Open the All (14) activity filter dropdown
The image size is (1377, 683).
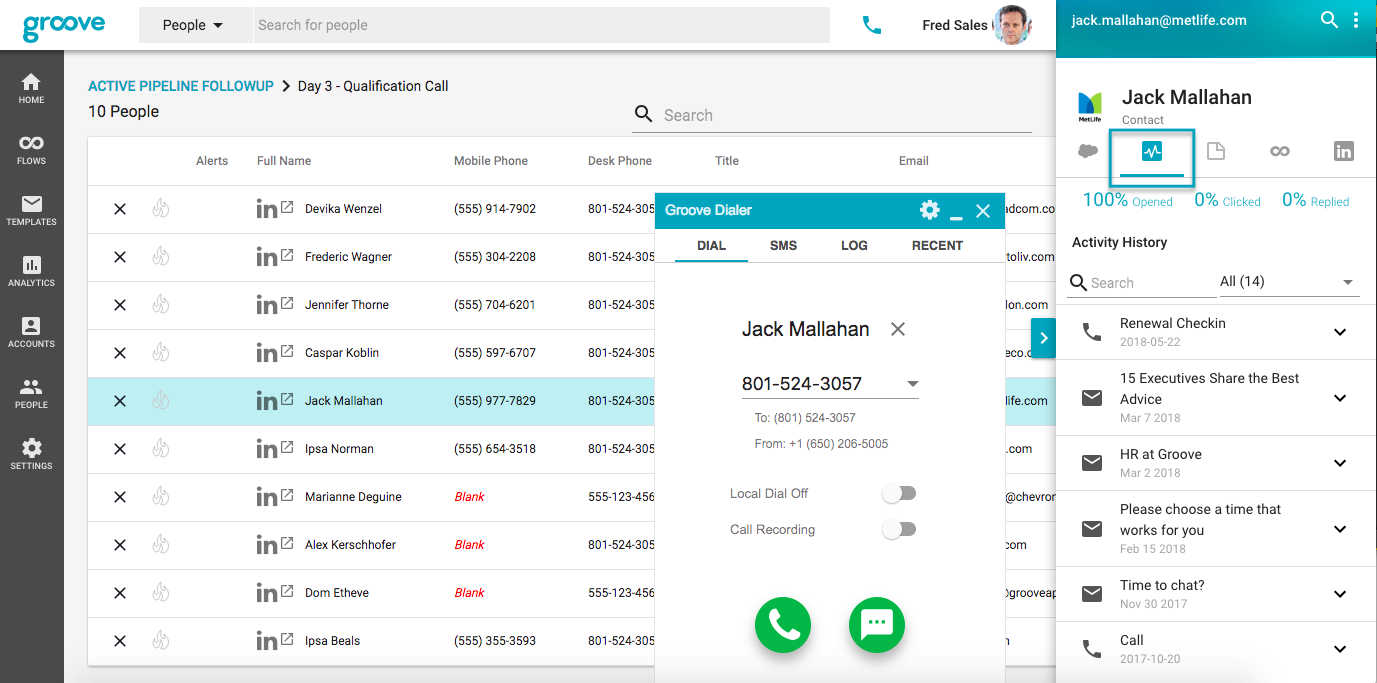(1289, 282)
